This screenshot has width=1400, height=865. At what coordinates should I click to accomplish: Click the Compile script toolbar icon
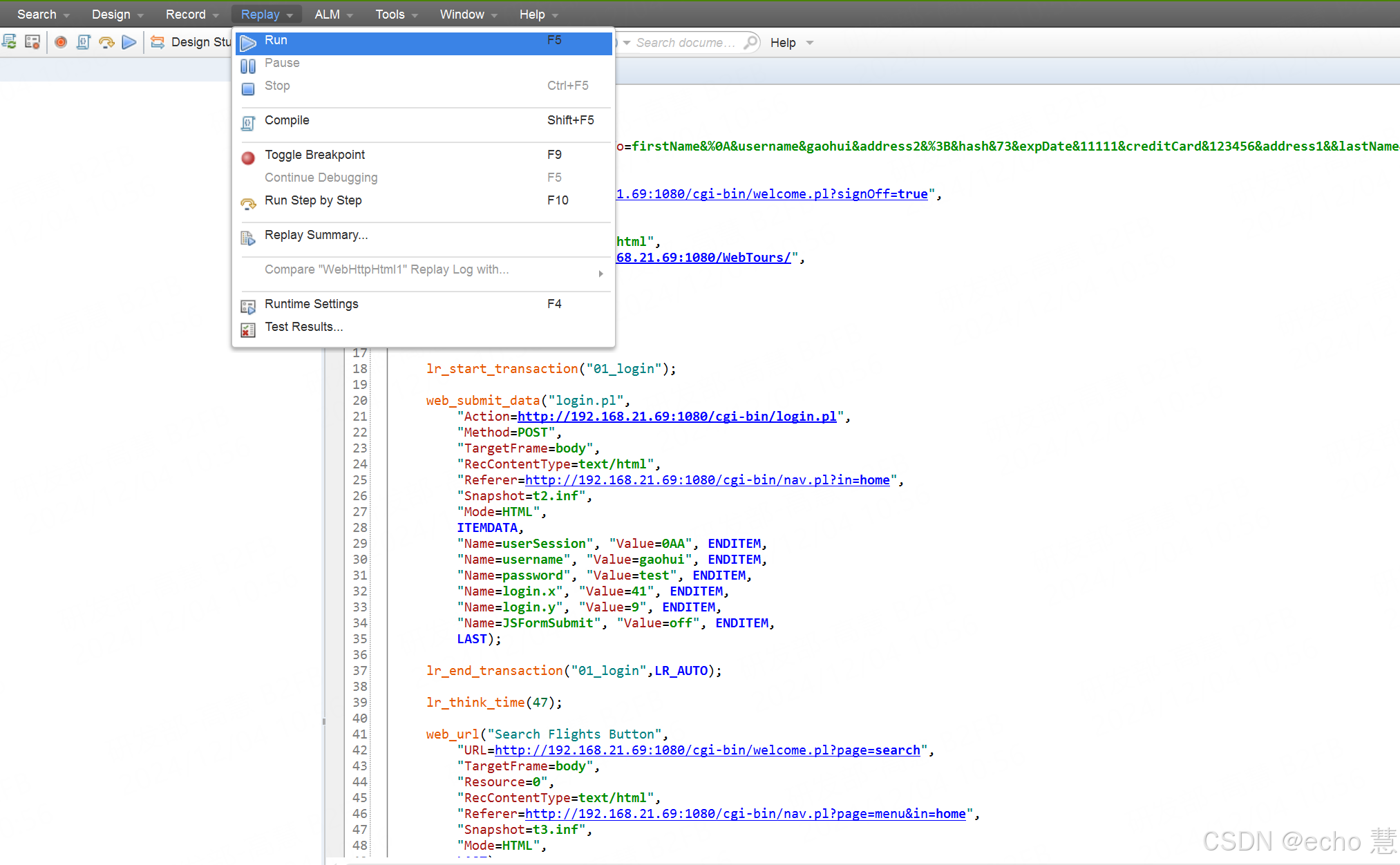(x=84, y=42)
